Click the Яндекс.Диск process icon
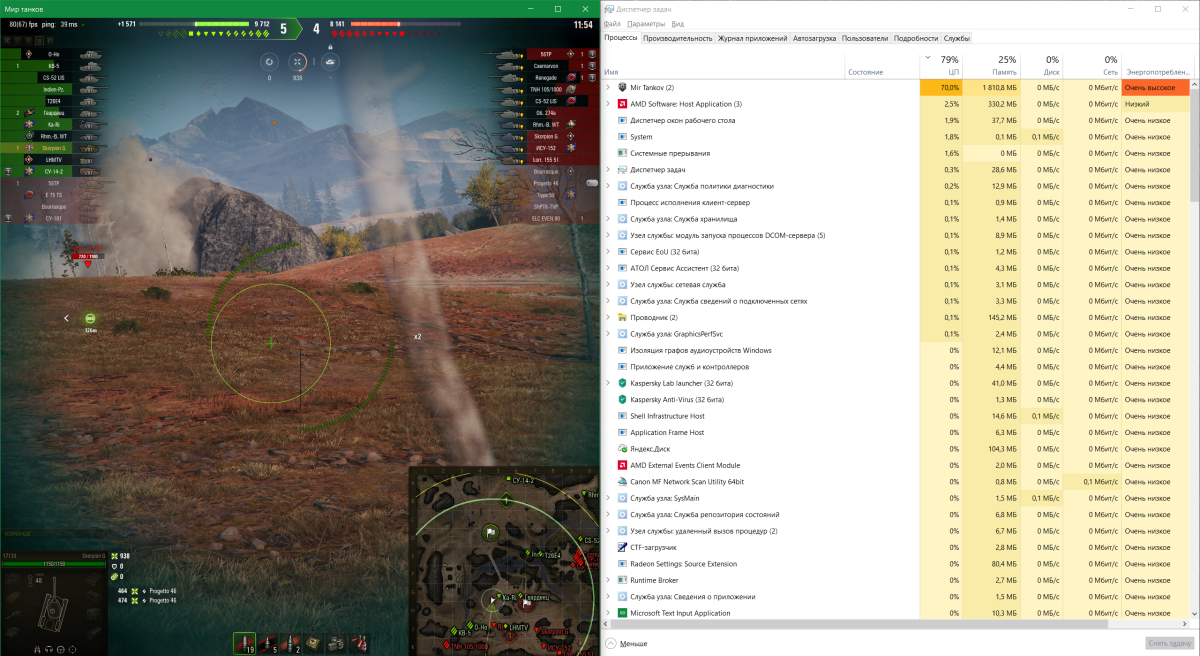The height and width of the screenshot is (656, 1200). (622, 449)
